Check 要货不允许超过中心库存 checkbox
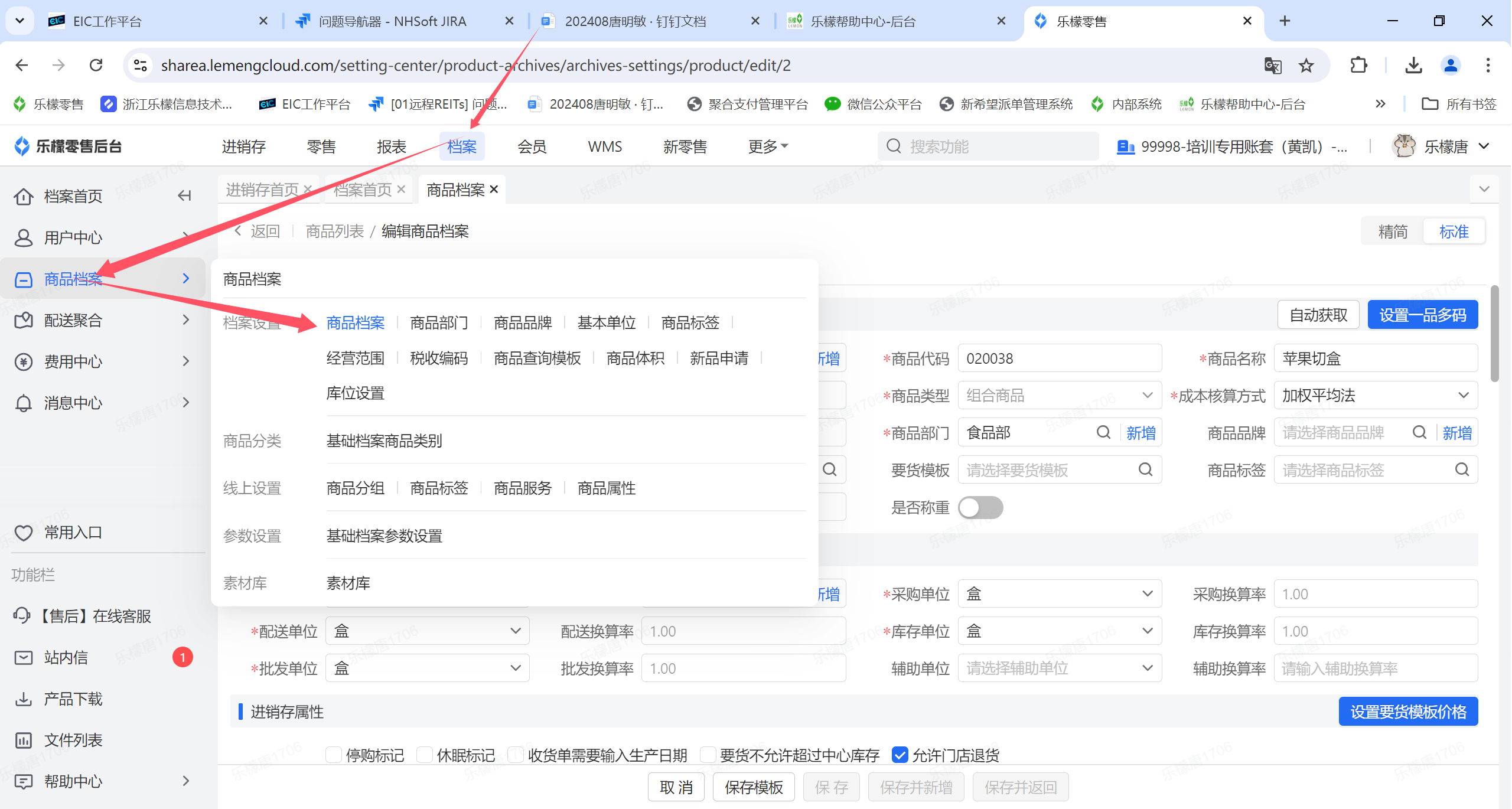Image resolution: width=1512 pixels, height=809 pixels. coord(708,755)
